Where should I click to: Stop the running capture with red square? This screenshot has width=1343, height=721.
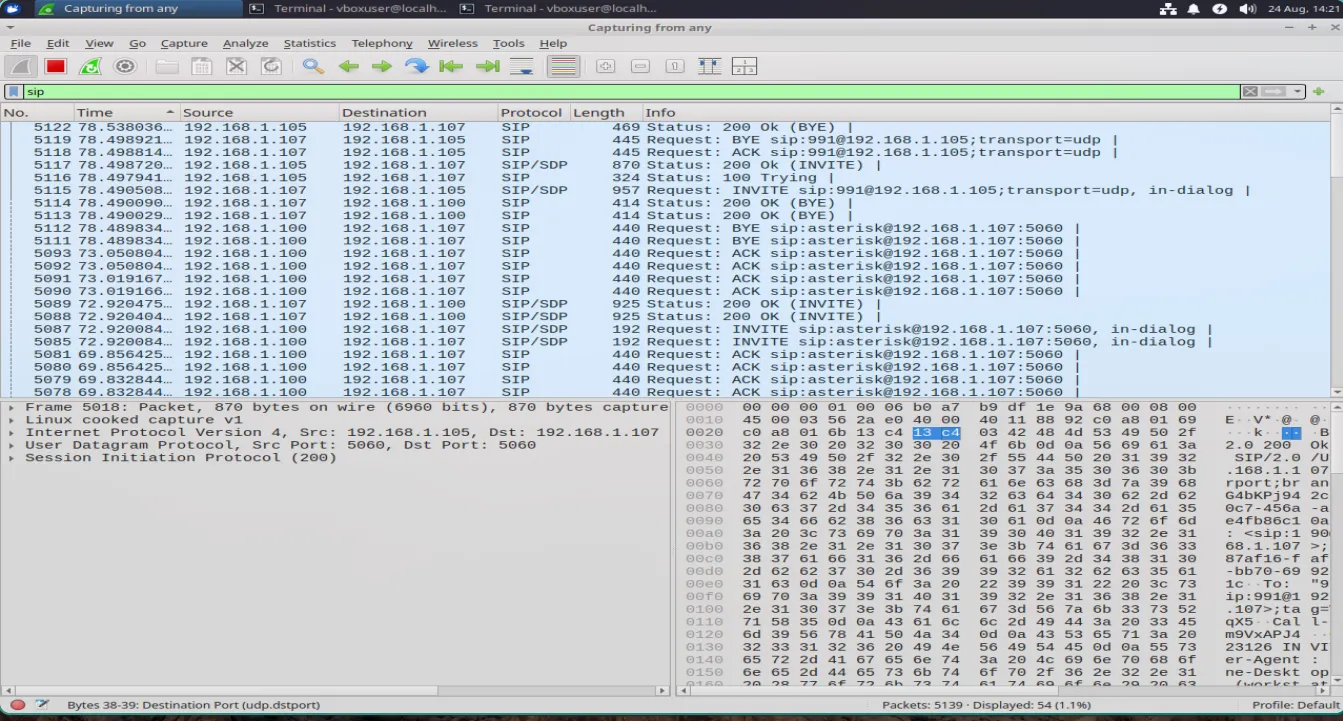click(x=56, y=66)
